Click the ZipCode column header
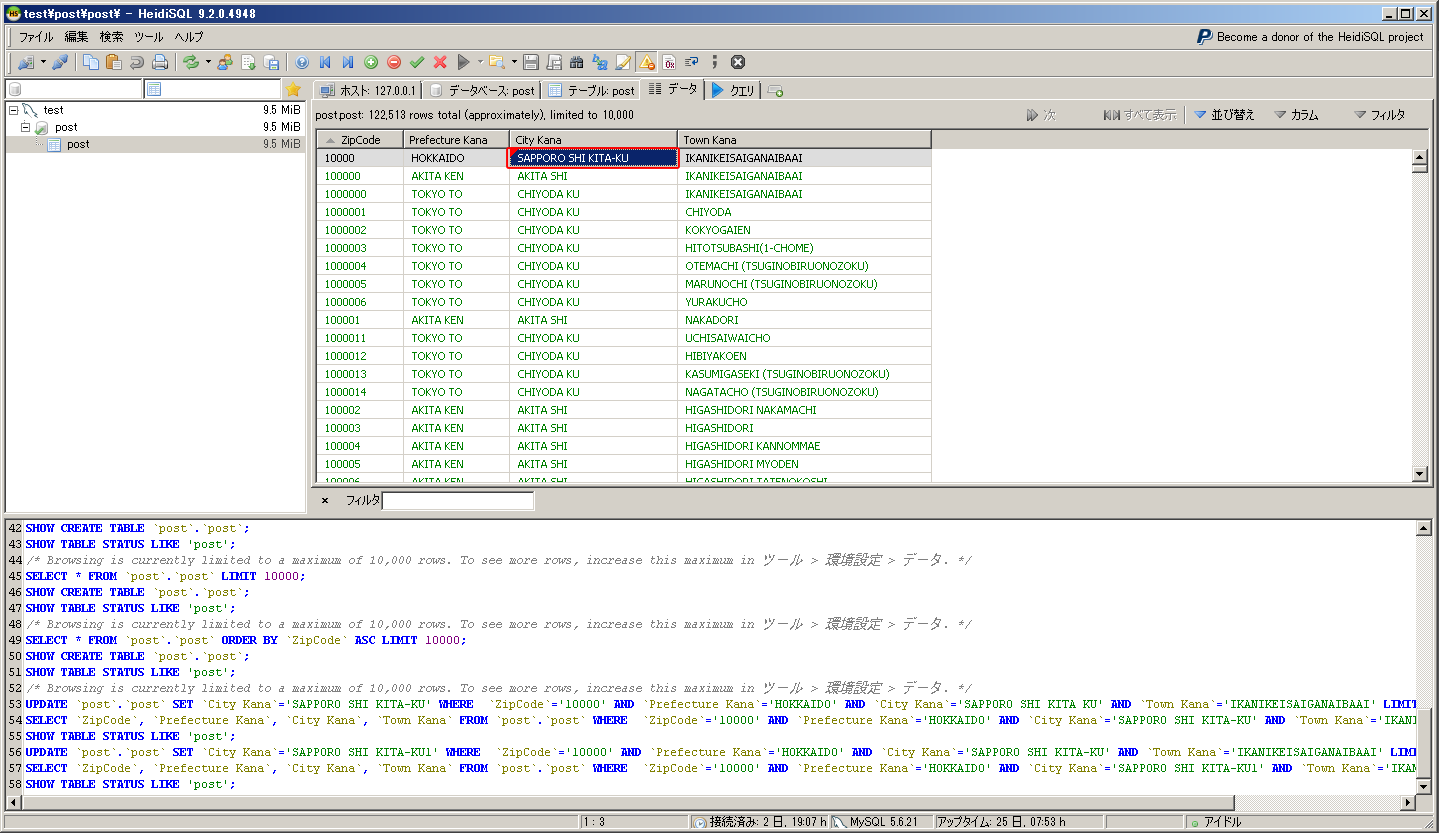 pyautogui.click(x=361, y=140)
